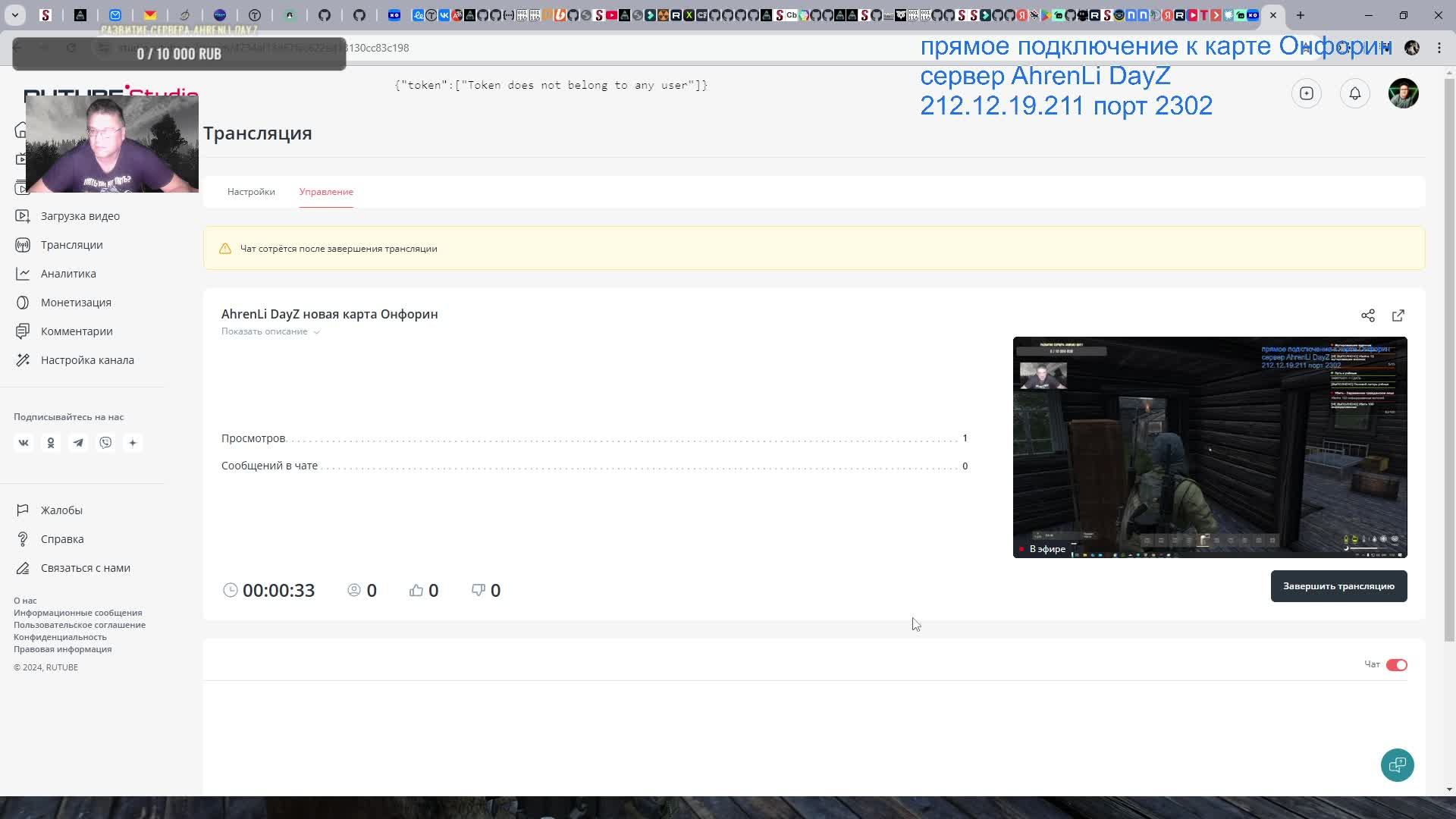This screenshot has height=819, width=1456.
Task: Click the share icon for the stream
Action: point(1367,315)
